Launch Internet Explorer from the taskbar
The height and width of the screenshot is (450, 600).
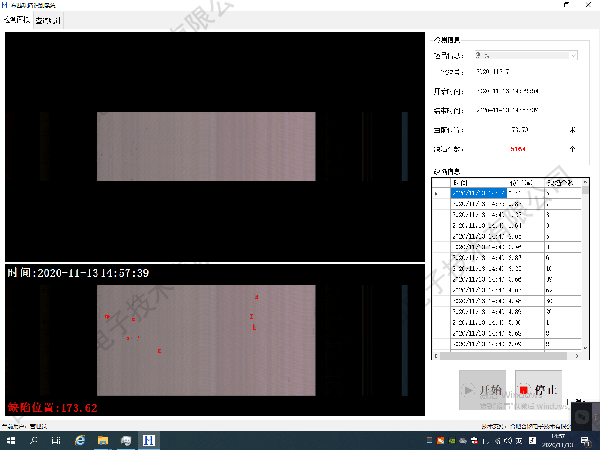(x=80, y=440)
